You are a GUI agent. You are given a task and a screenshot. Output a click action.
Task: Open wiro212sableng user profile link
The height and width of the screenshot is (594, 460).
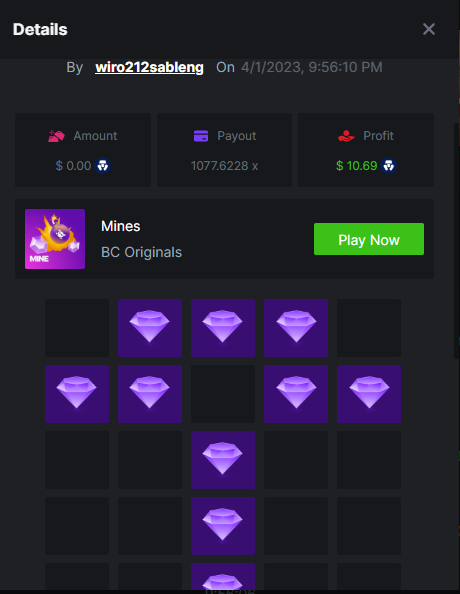pyautogui.click(x=149, y=67)
